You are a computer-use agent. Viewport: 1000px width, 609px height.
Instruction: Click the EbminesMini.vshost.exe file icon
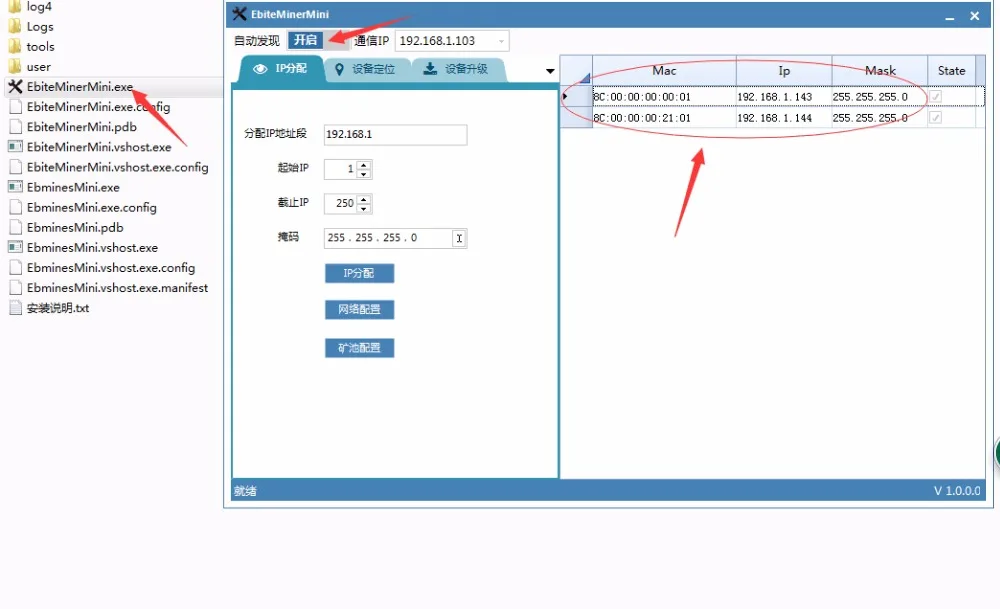(x=15, y=247)
